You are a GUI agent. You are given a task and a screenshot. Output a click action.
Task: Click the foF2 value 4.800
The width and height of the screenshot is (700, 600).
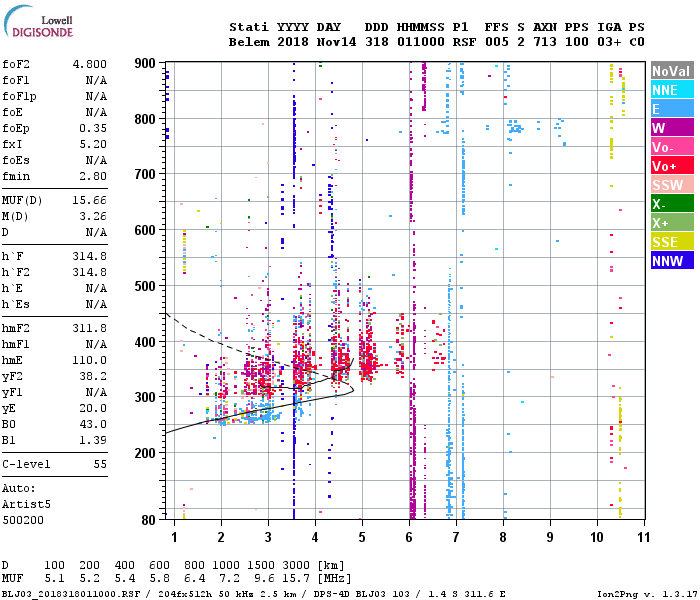(x=90, y=64)
